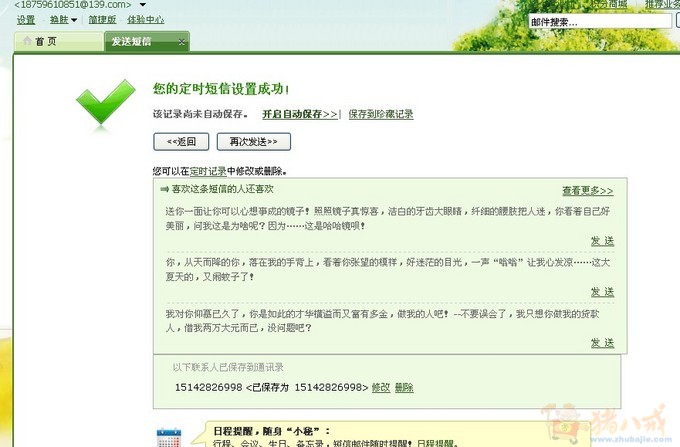Screen dimensions: 680x447
Task: Select the 发送短信 tab
Action: (147, 42)
